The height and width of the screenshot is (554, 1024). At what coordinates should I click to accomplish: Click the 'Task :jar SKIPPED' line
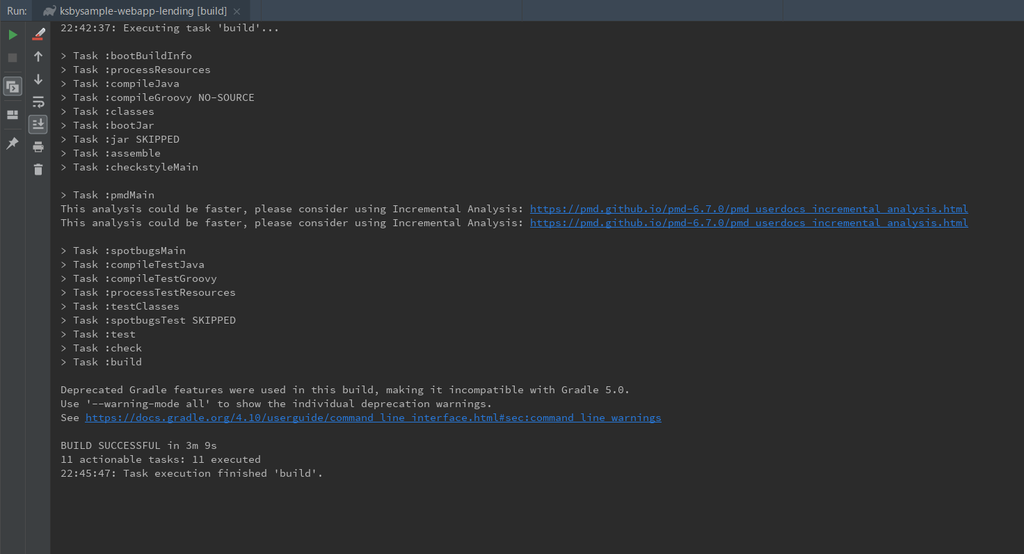point(120,139)
